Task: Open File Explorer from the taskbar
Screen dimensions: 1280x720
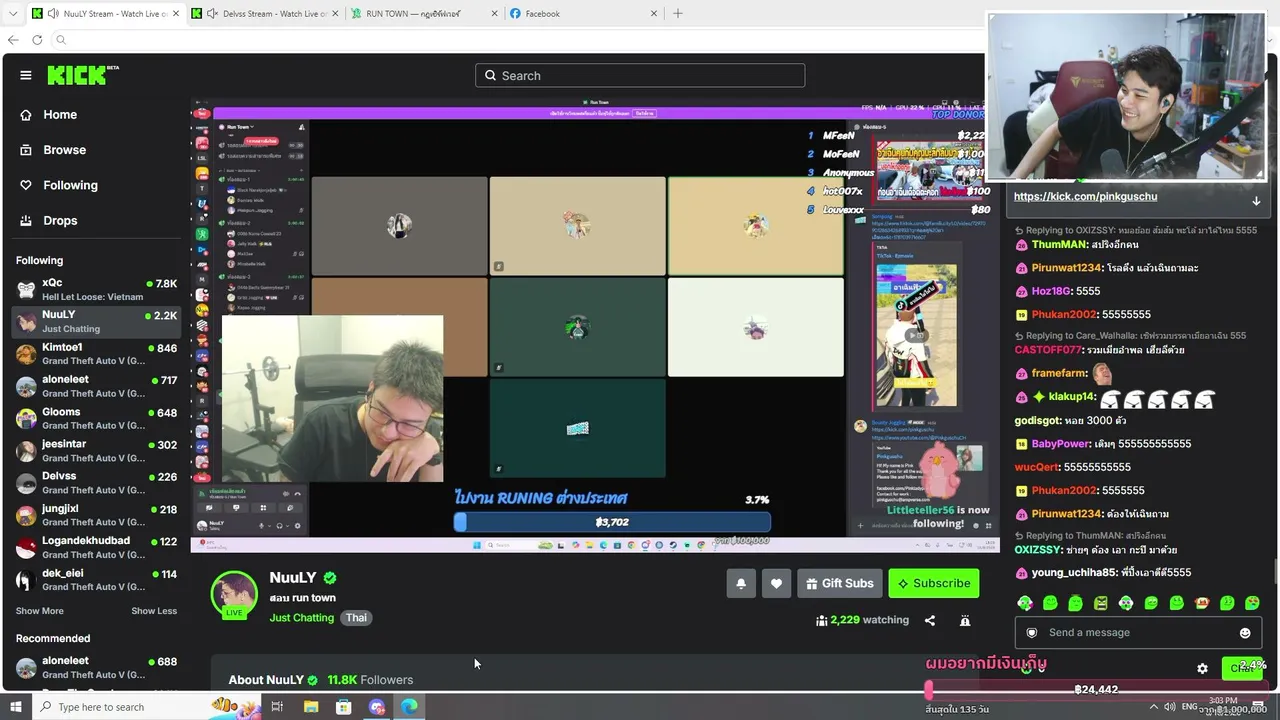Action: pos(311,707)
